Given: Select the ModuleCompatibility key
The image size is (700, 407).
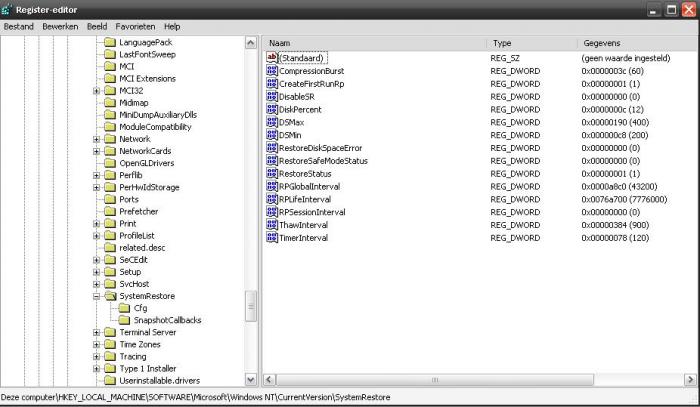Looking at the screenshot, I should pyautogui.click(x=155, y=127).
